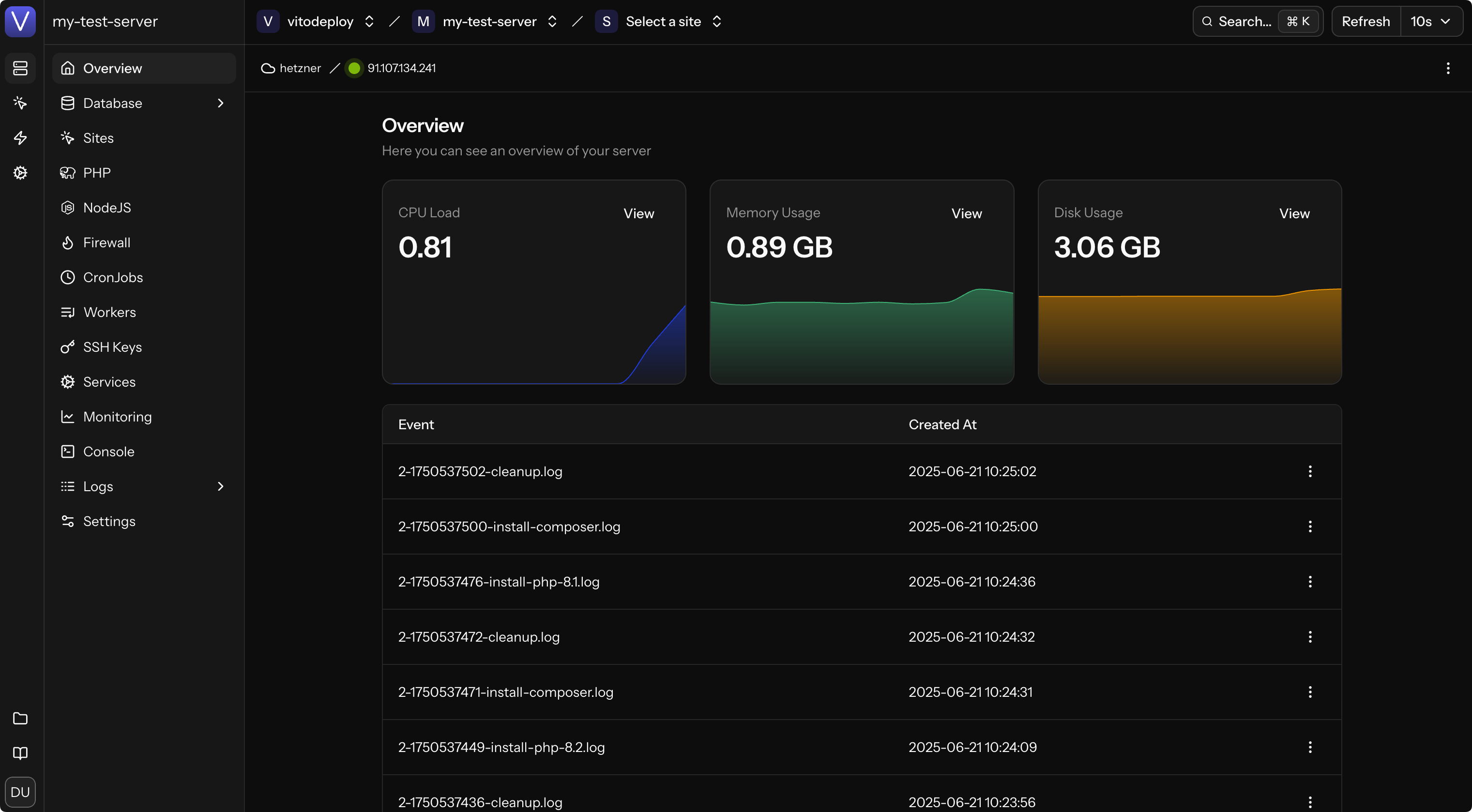Click the 2-1750537476-install-php-8.1.log event name
Screen dimensions: 1472x812
click(499, 582)
